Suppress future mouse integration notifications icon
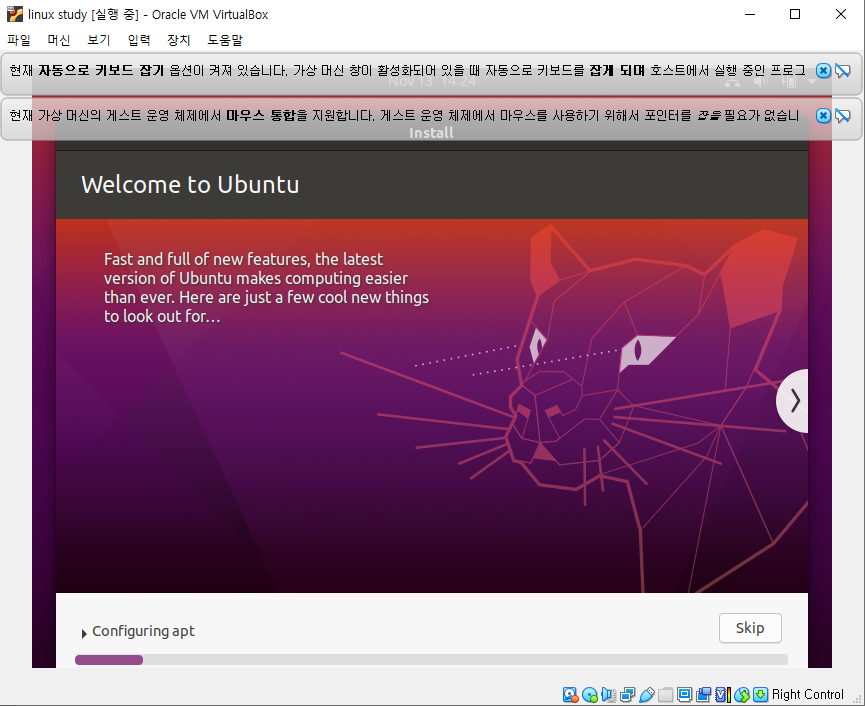The image size is (865, 706). (842, 115)
